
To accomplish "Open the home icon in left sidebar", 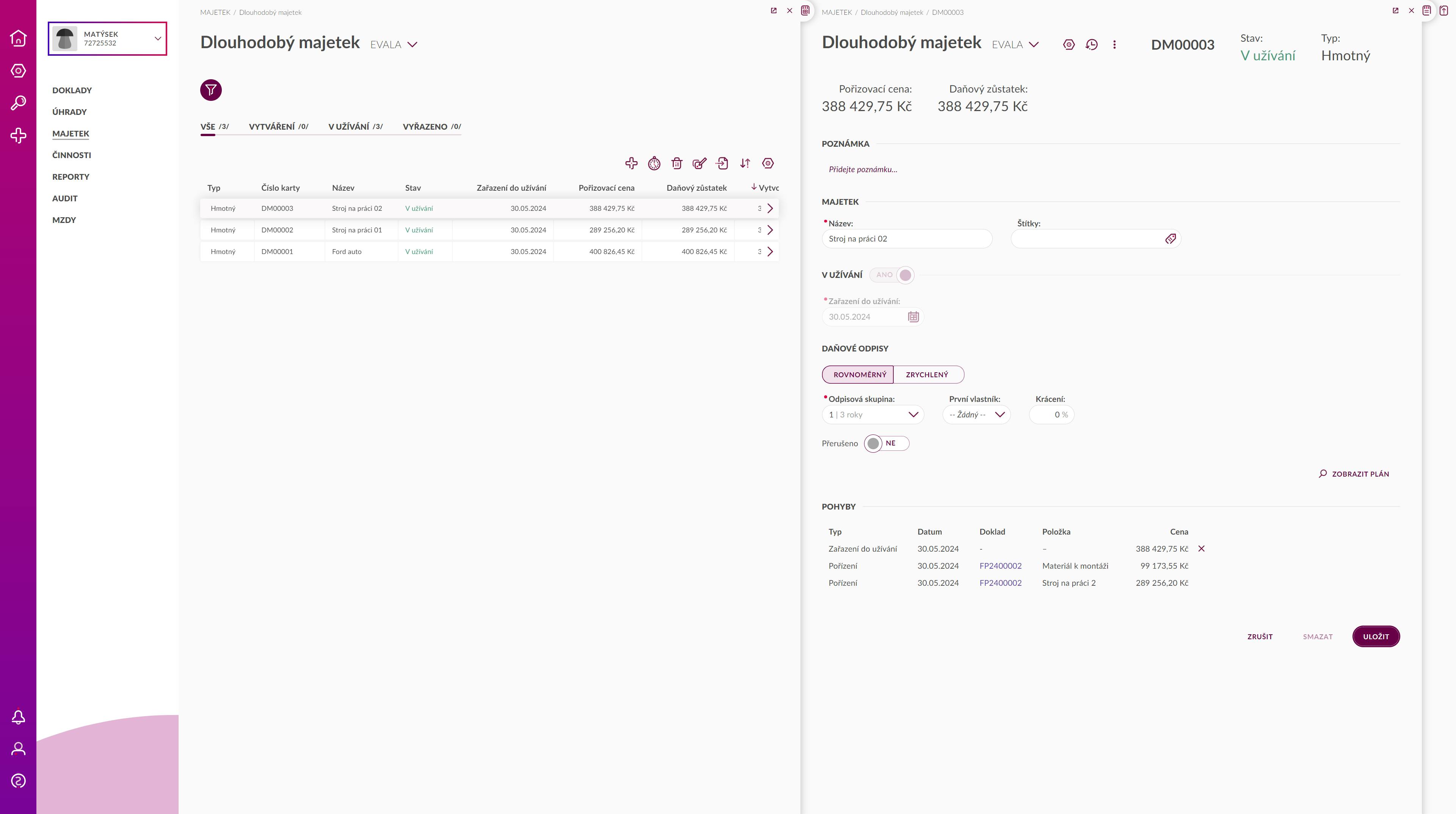I will click(18, 38).
